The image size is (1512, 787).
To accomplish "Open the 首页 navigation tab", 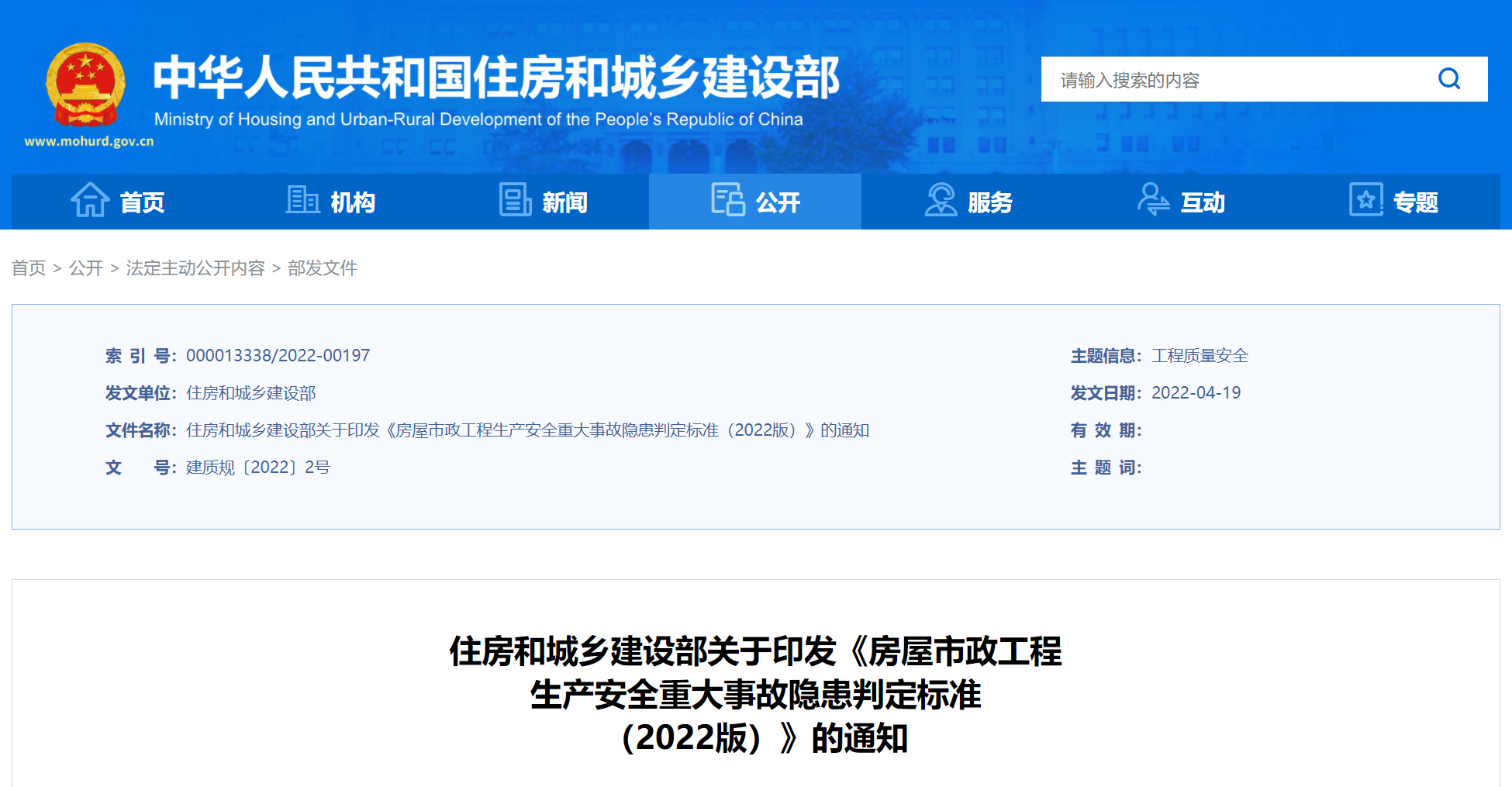I will 118,202.
